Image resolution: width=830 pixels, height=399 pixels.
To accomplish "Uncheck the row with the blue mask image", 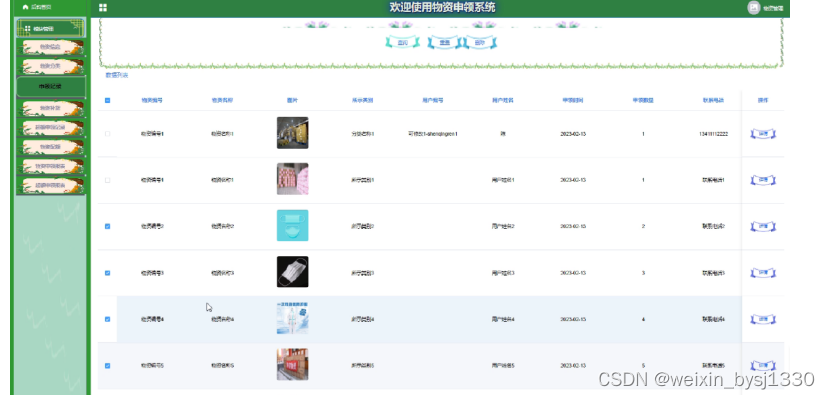I will click(x=107, y=226).
